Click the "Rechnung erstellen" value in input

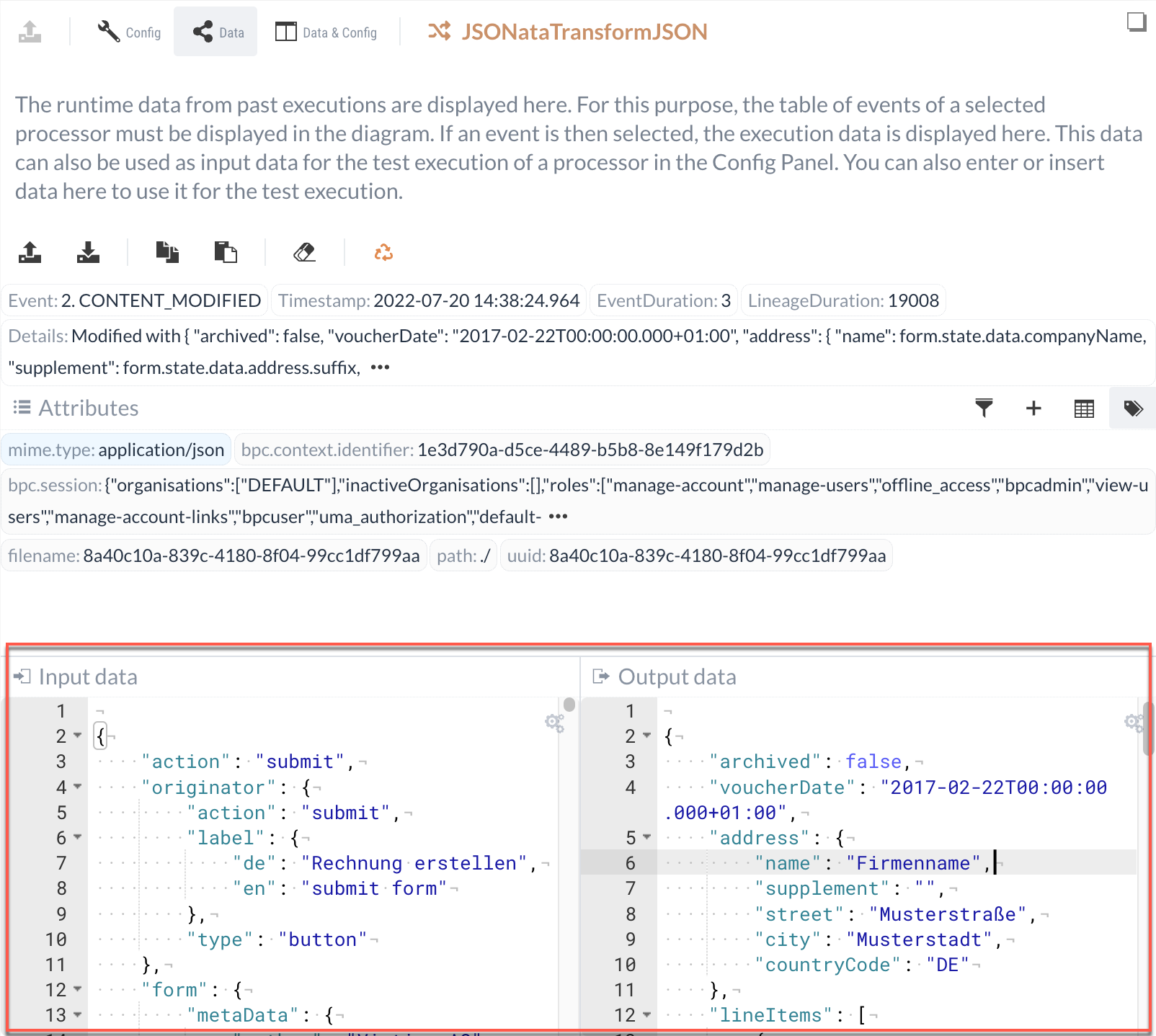[x=414, y=863]
